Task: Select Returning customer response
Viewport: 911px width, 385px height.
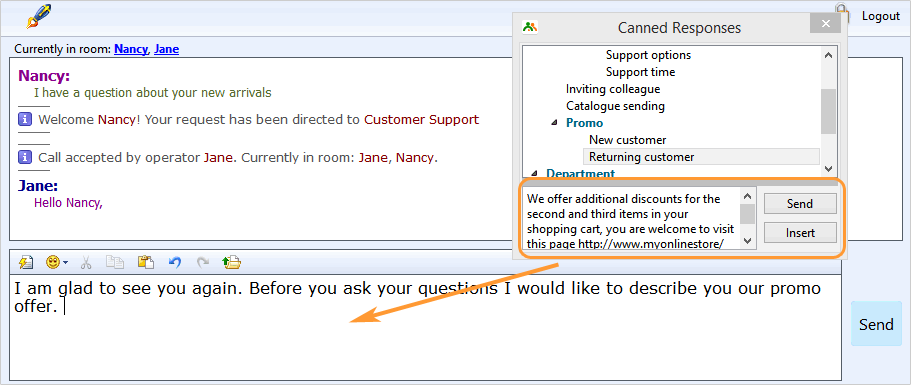Action: [701, 157]
